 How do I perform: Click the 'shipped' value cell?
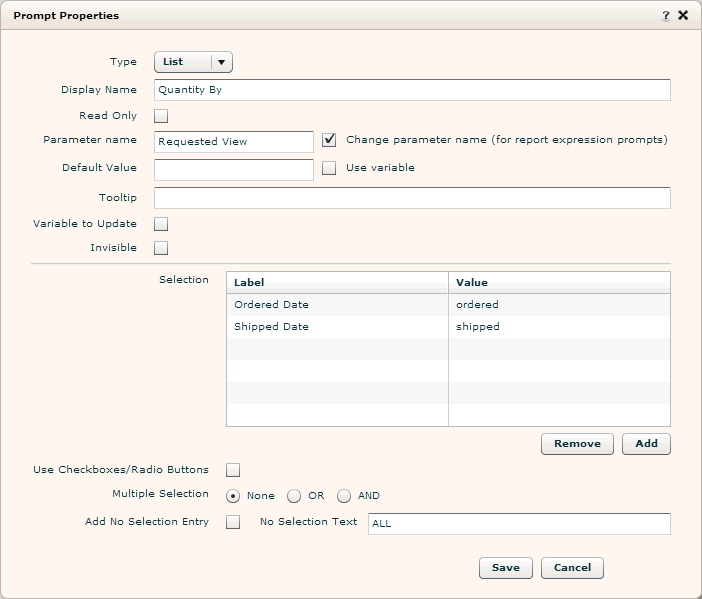click(x=559, y=327)
